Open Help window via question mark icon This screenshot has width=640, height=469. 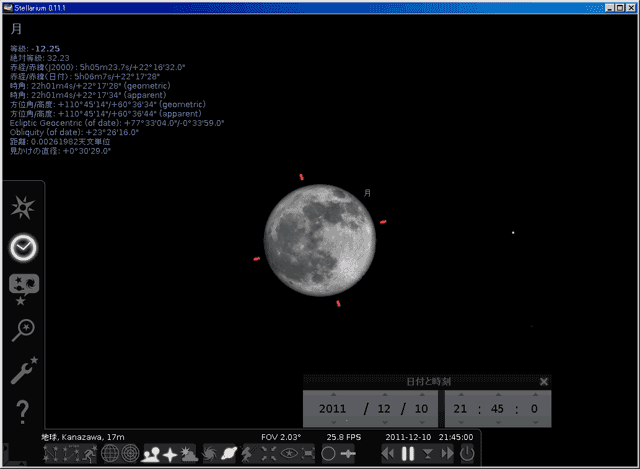click(x=23, y=411)
